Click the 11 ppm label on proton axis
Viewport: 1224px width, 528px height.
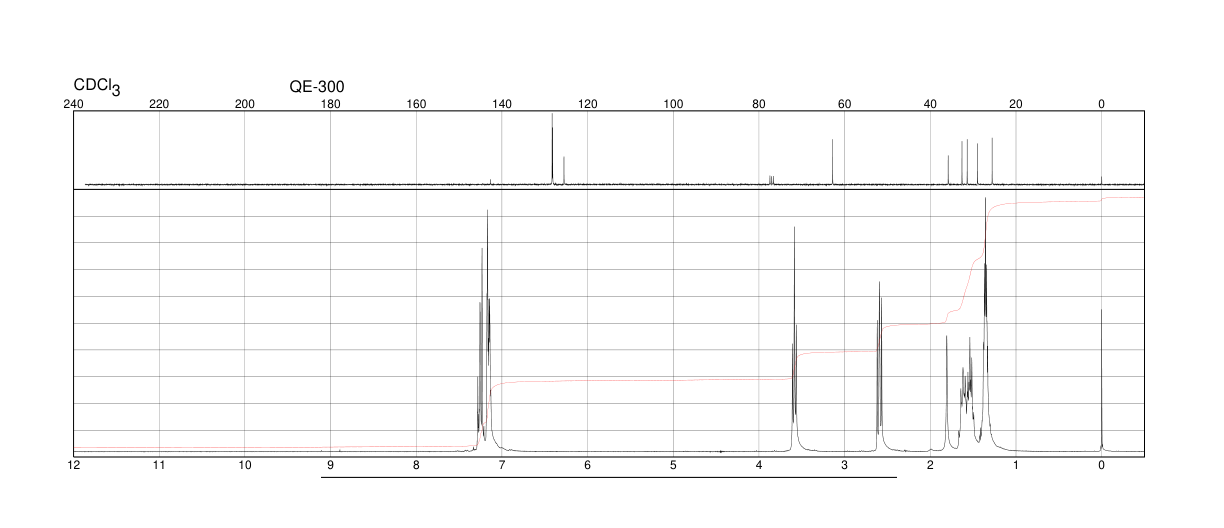coord(159,466)
